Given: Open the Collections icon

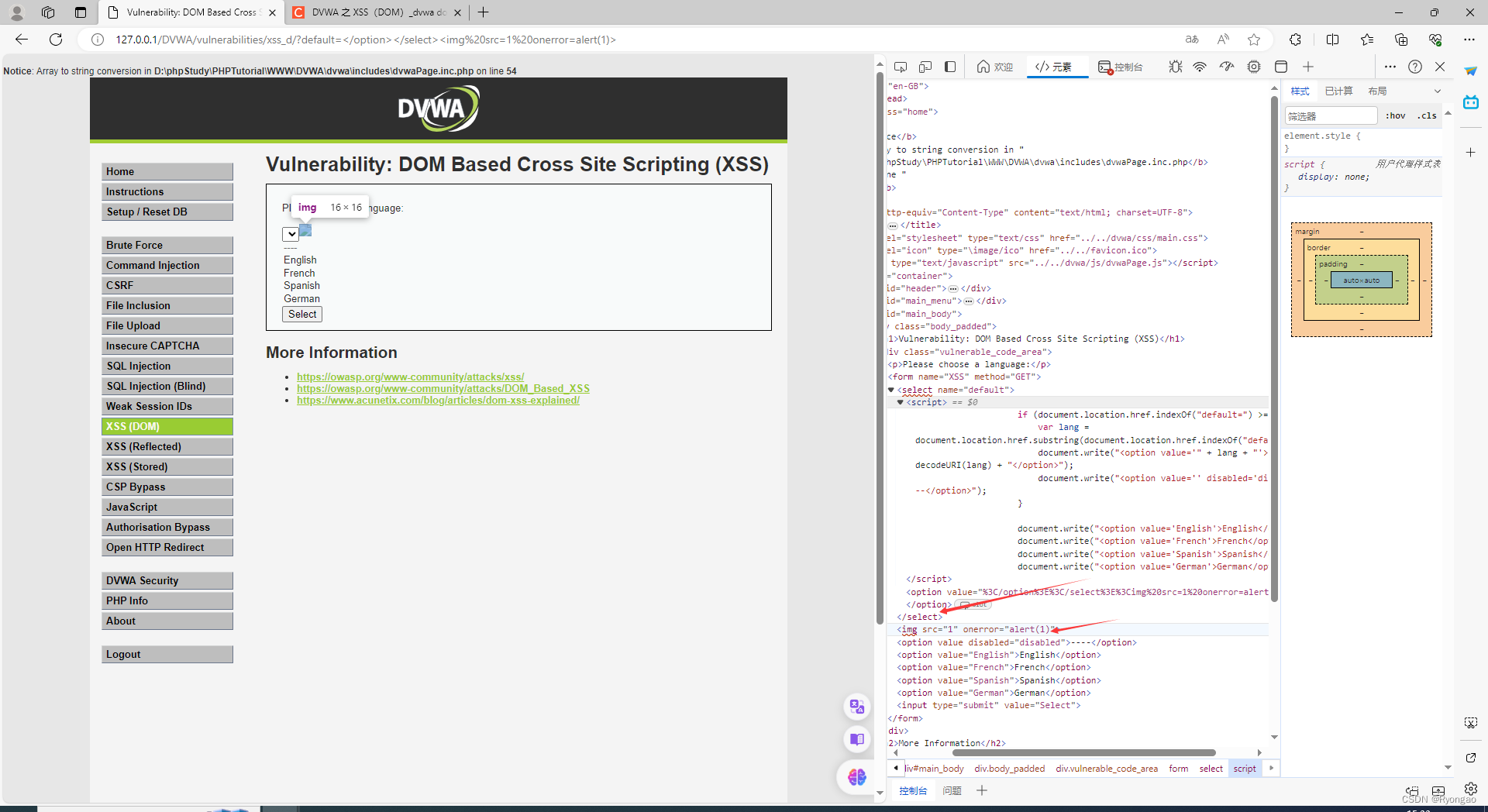Looking at the screenshot, I should (x=1401, y=40).
